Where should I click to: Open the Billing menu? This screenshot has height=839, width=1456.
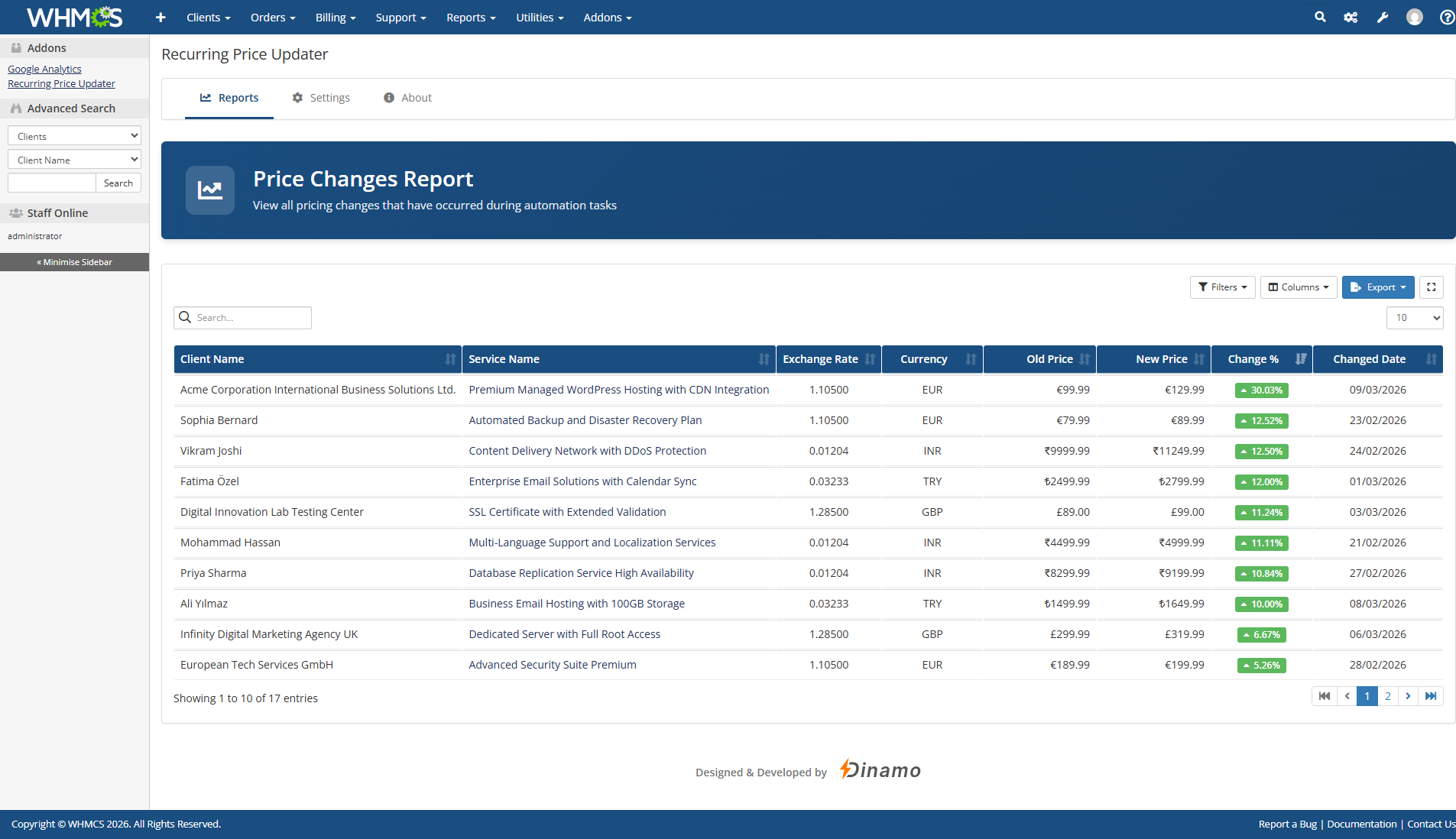[x=336, y=17]
